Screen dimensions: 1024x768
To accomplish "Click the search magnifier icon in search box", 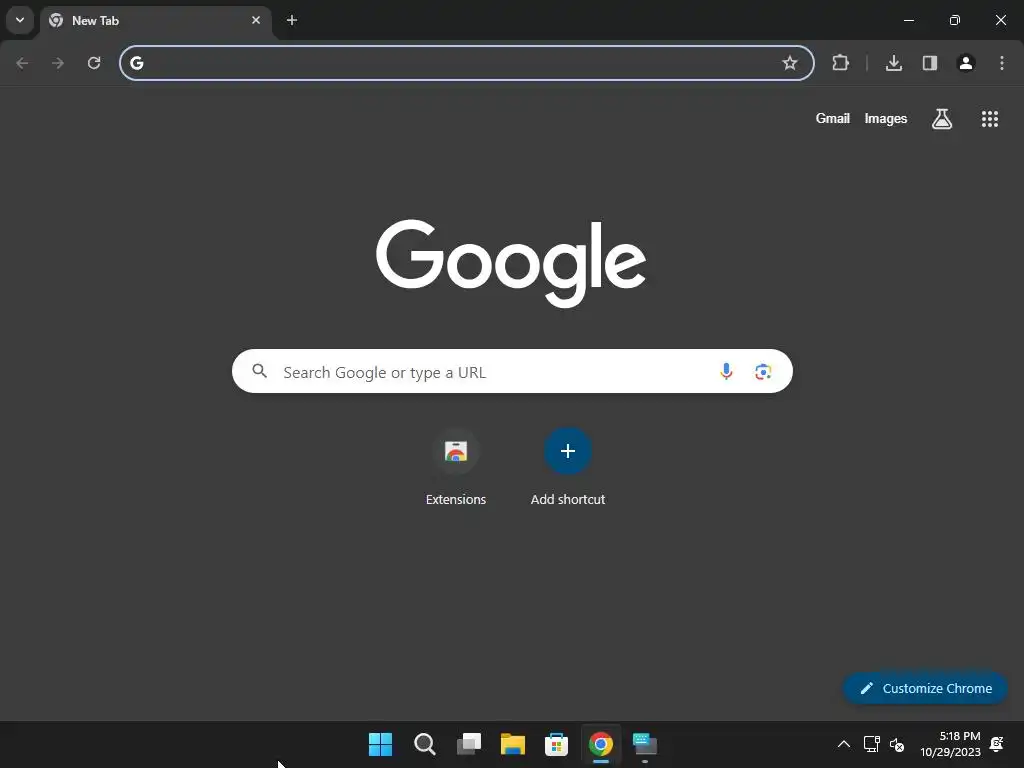I will pyautogui.click(x=260, y=371).
